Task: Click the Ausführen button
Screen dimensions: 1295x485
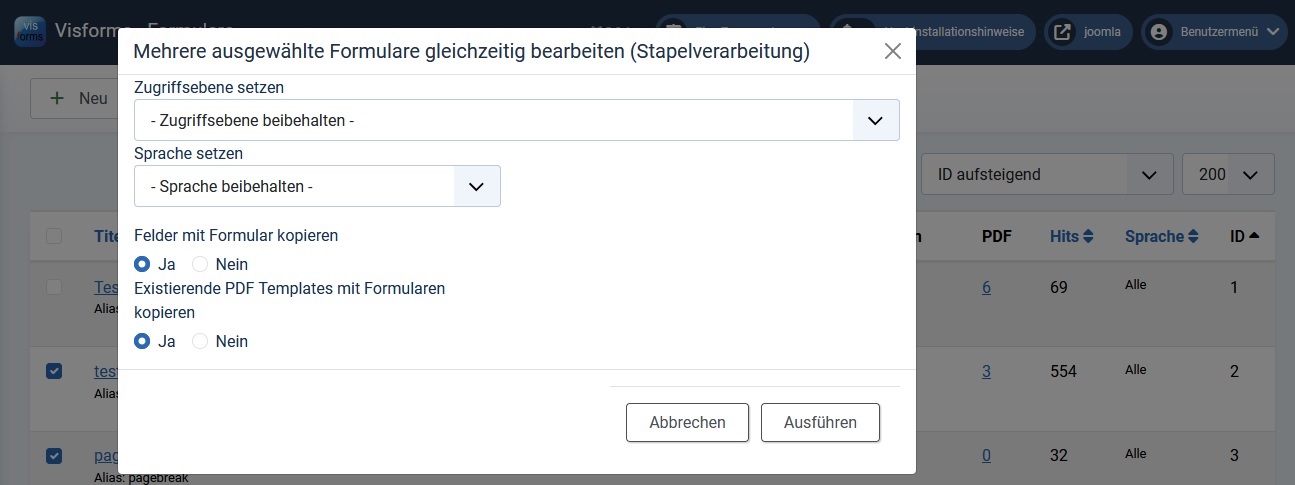Action: tap(820, 422)
